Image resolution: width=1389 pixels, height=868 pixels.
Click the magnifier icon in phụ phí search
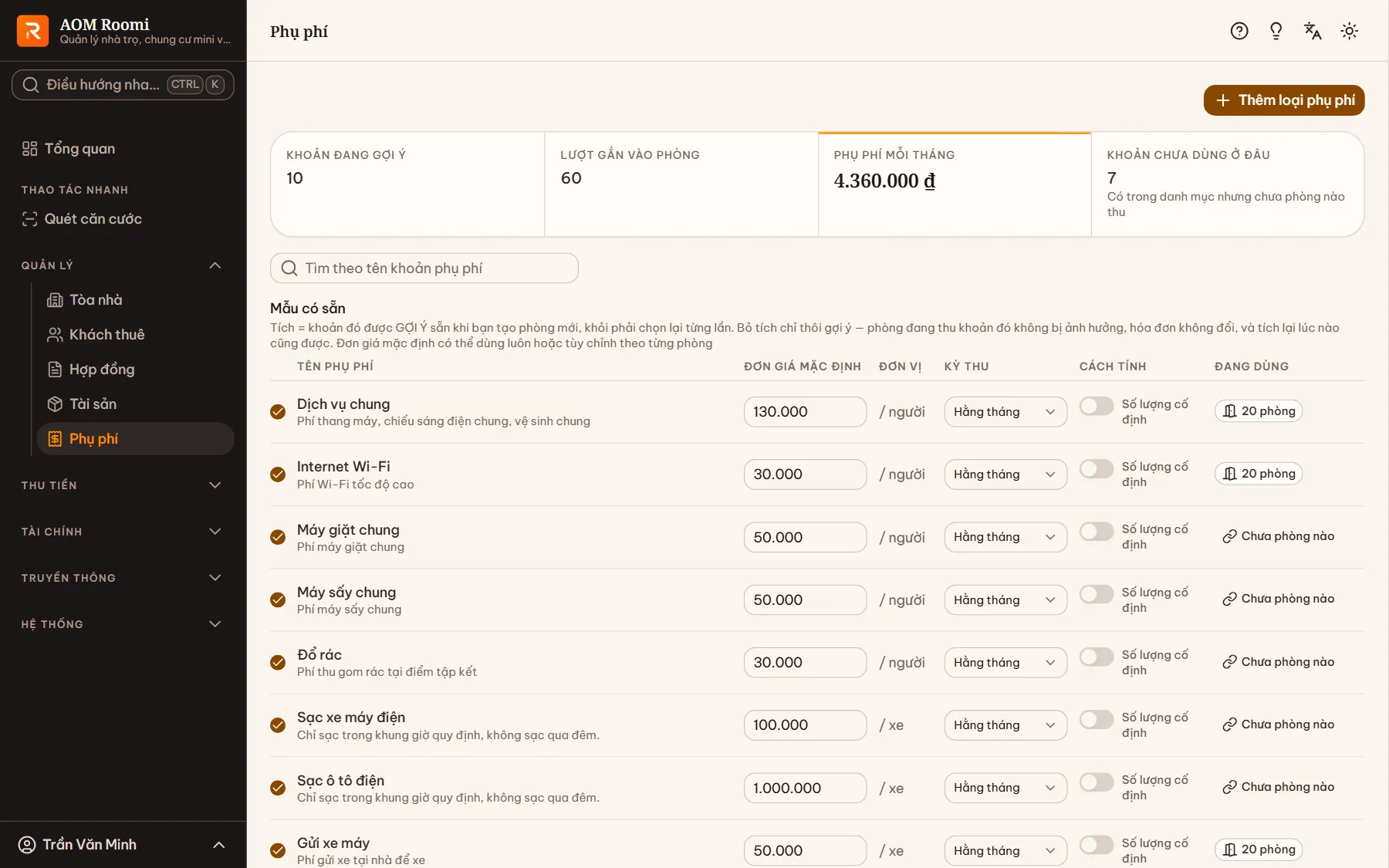coord(289,268)
